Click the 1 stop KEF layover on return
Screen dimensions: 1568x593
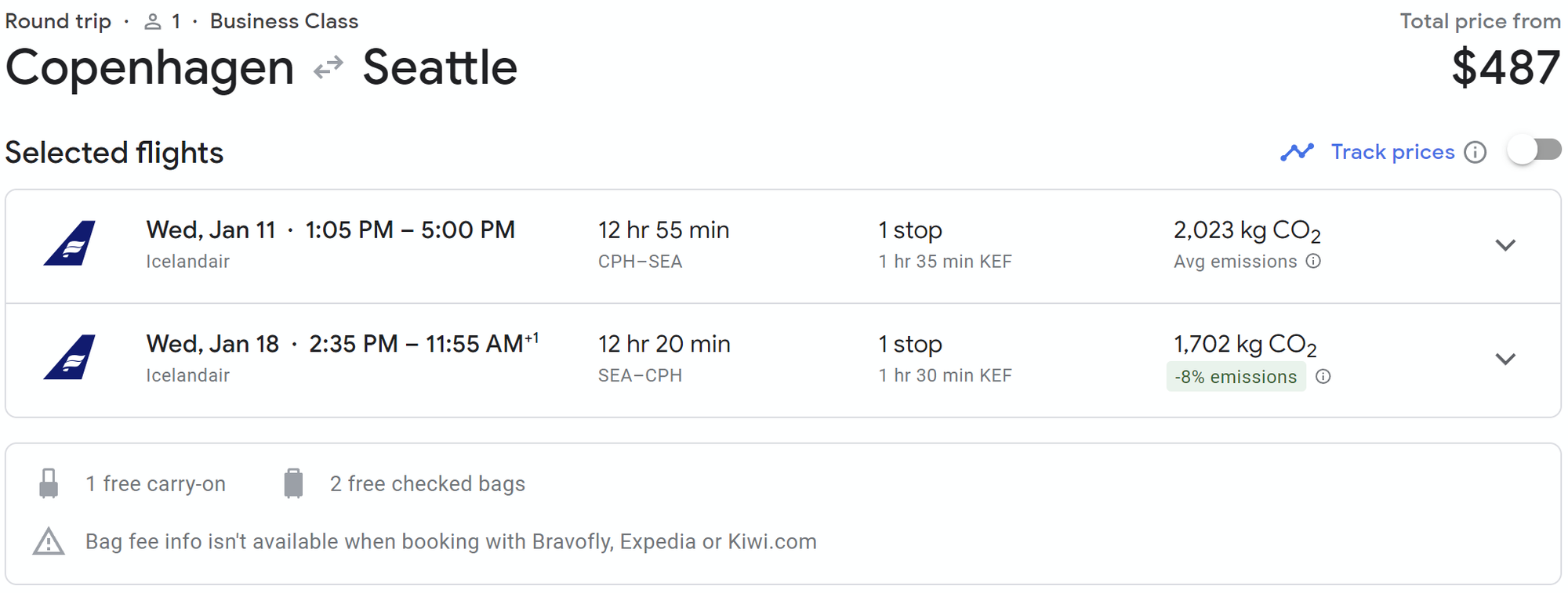click(x=945, y=359)
